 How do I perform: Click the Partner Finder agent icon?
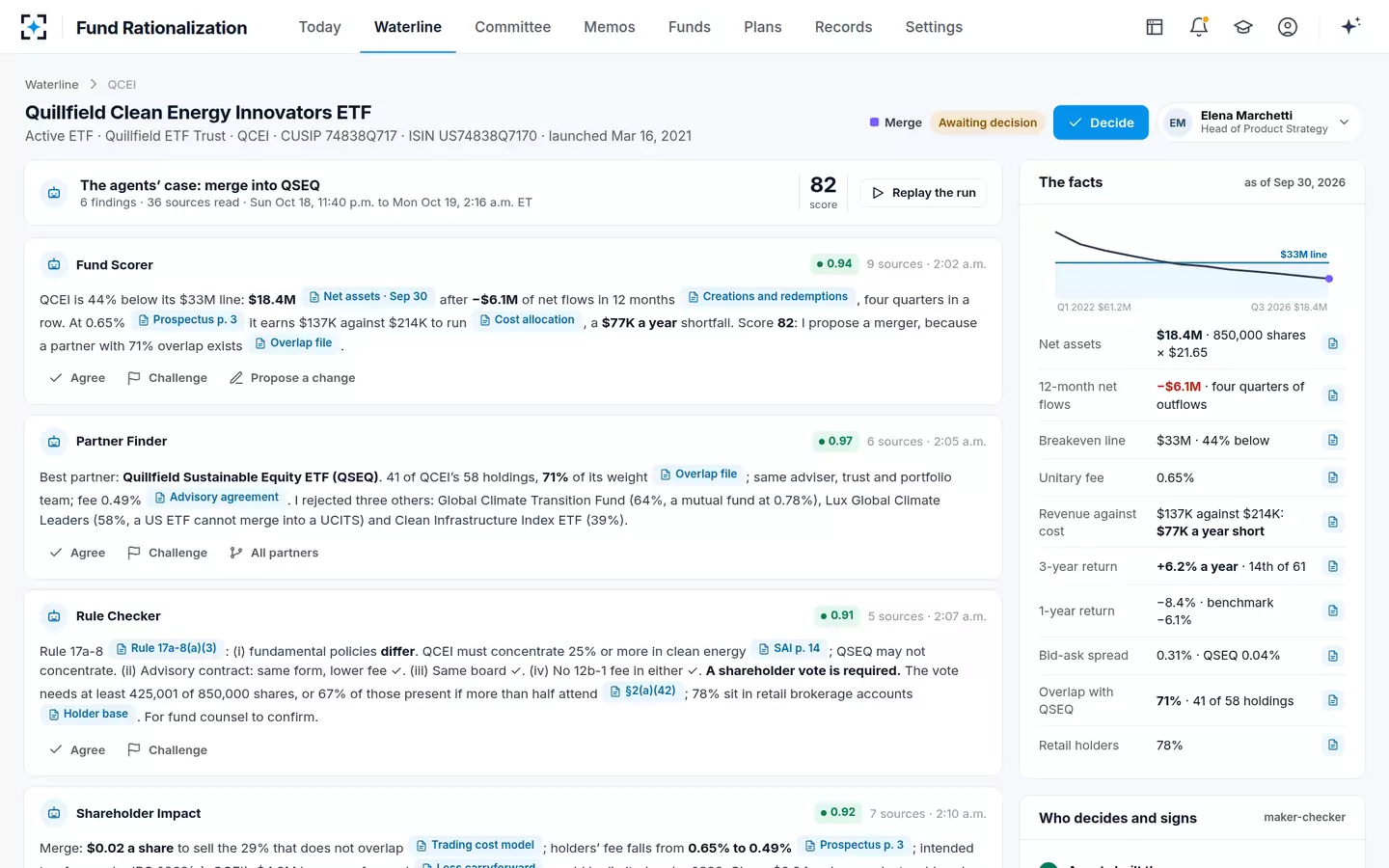click(54, 441)
